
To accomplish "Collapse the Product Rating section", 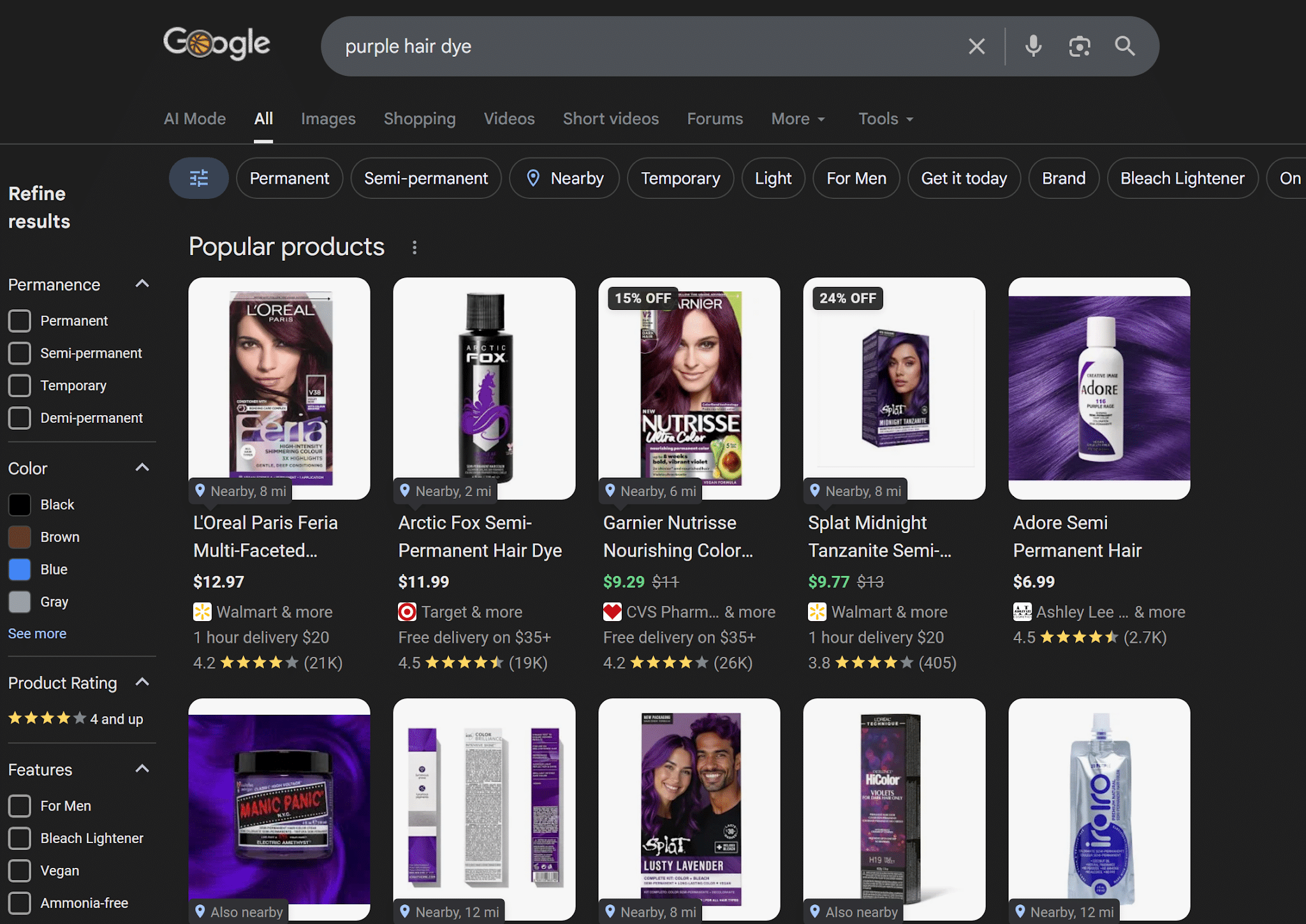I will point(143,682).
